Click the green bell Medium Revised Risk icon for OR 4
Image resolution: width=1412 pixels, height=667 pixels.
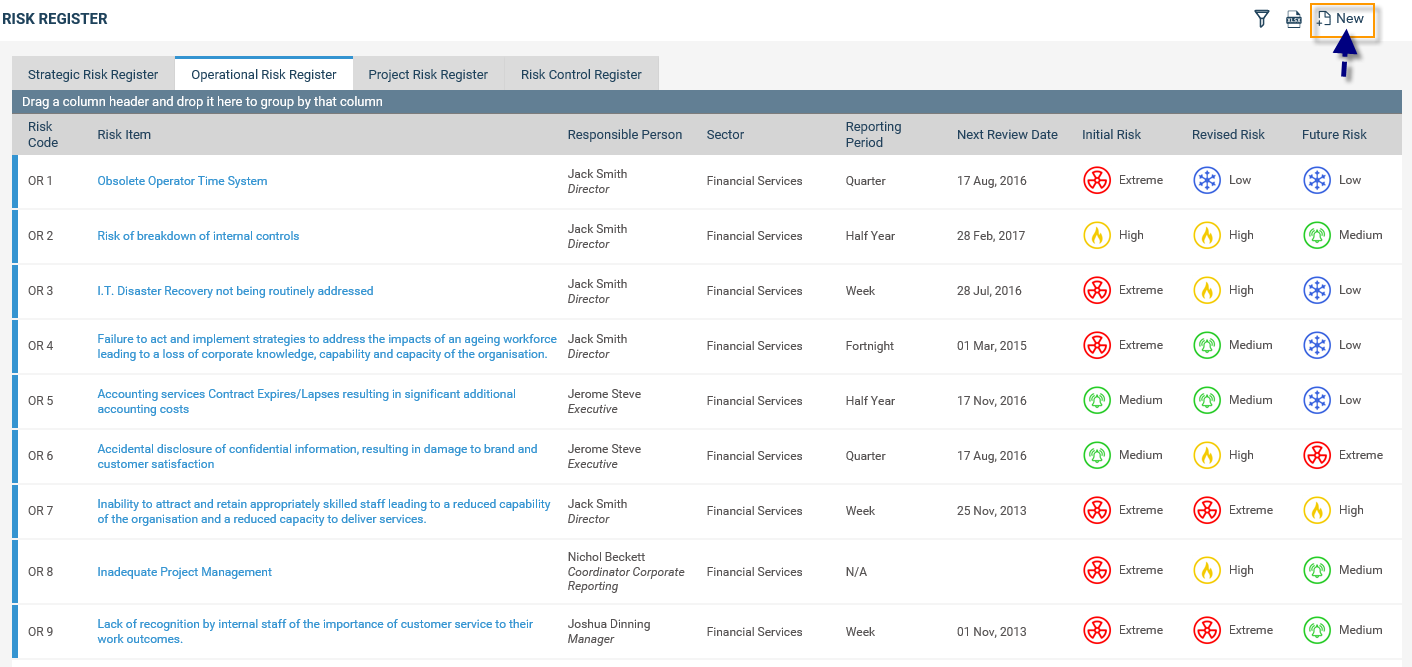1207,345
